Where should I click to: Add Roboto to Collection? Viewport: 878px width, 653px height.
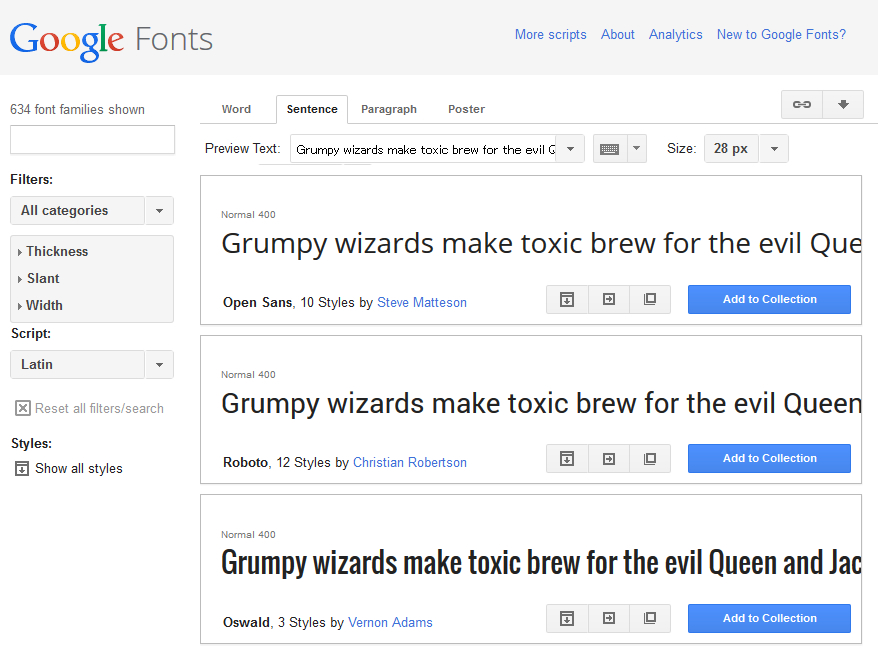pyautogui.click(x=769, y=458)
